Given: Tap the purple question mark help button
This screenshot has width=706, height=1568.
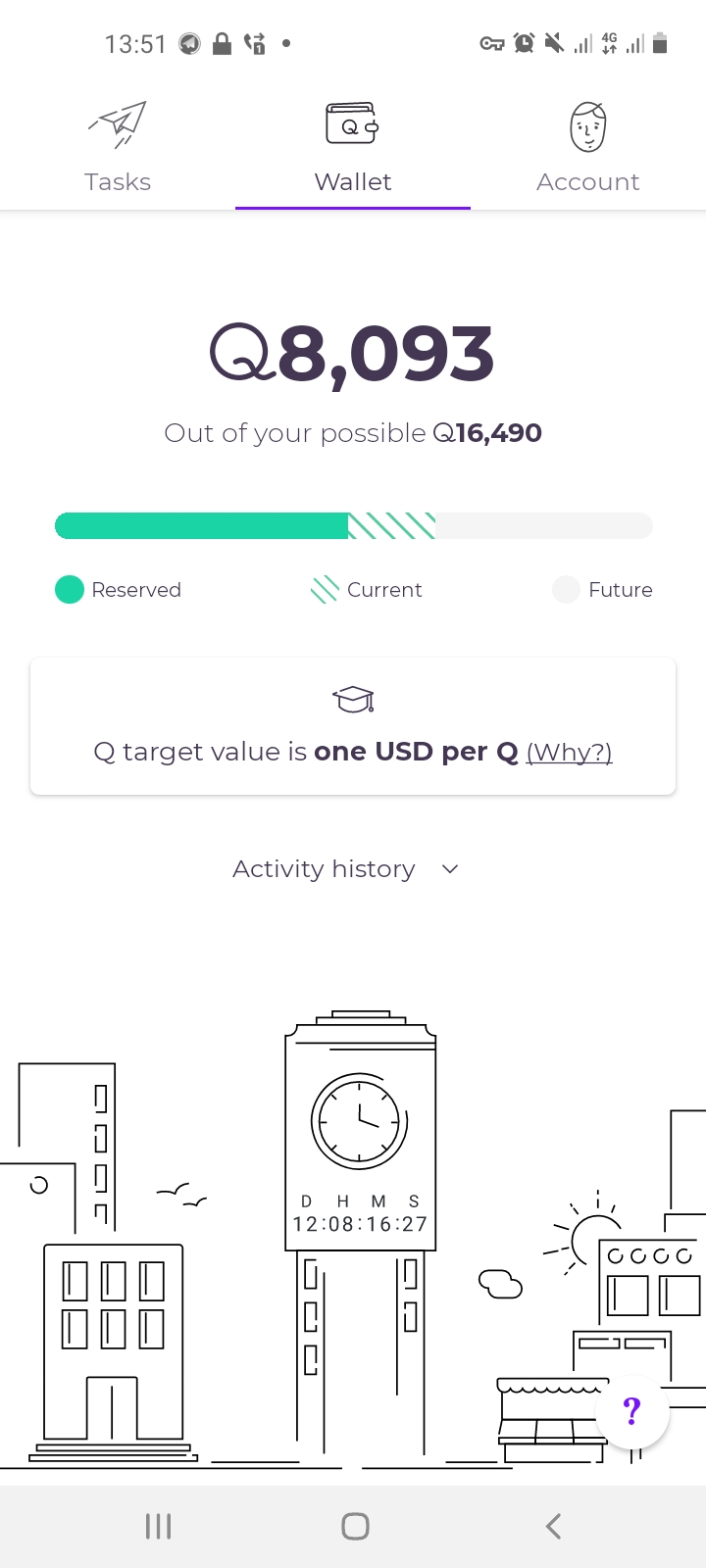Looking at the screenshot, I should coord(632,1411).
